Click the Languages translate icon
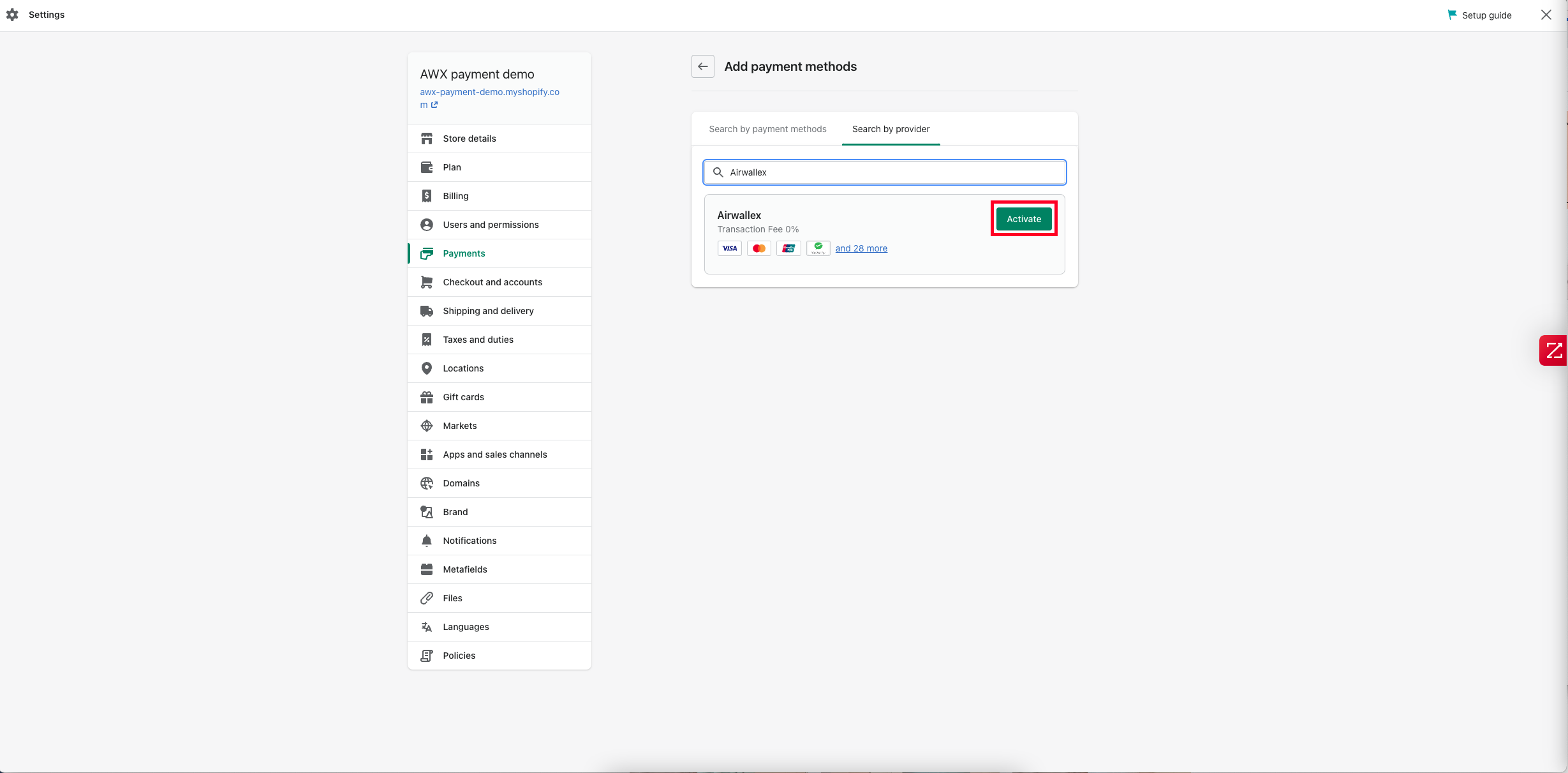 (x=427, y=627)
